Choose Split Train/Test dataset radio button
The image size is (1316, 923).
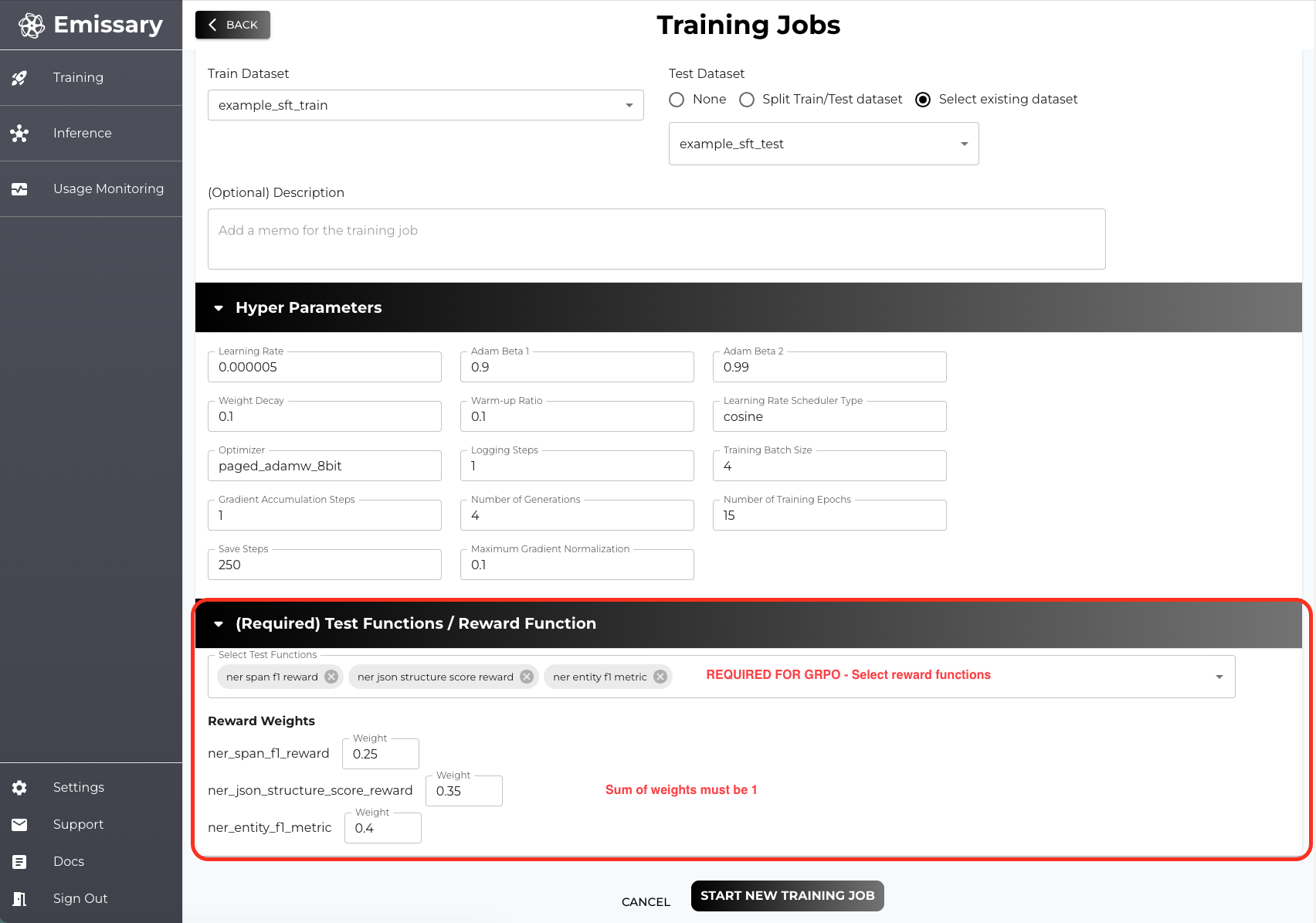pyautogui.click(x=747, y=100)
